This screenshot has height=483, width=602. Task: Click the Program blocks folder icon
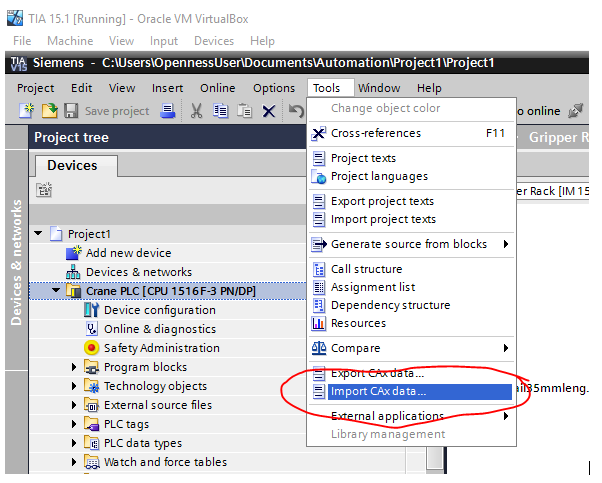tap(91, 367)
